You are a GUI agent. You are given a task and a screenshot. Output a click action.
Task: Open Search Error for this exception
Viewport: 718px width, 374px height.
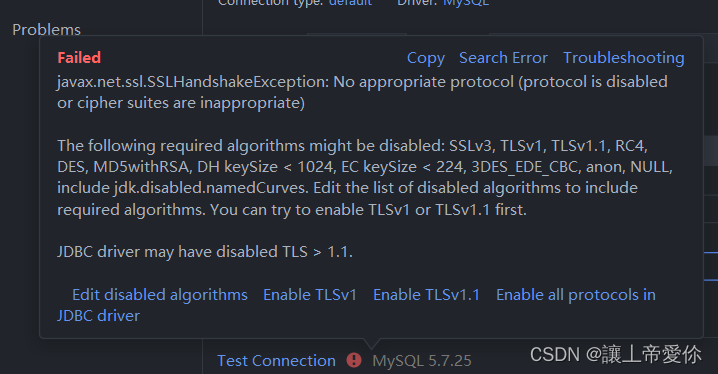pos(503,58)
